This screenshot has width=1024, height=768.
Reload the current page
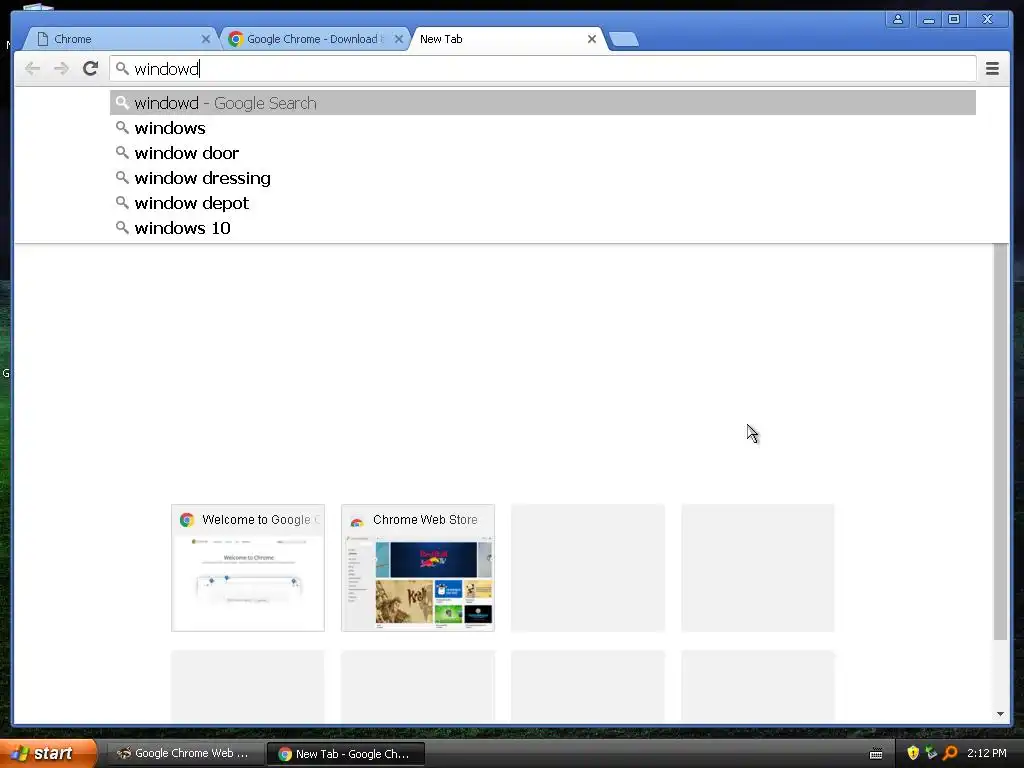pyautogui.click(x=90, y=69)
